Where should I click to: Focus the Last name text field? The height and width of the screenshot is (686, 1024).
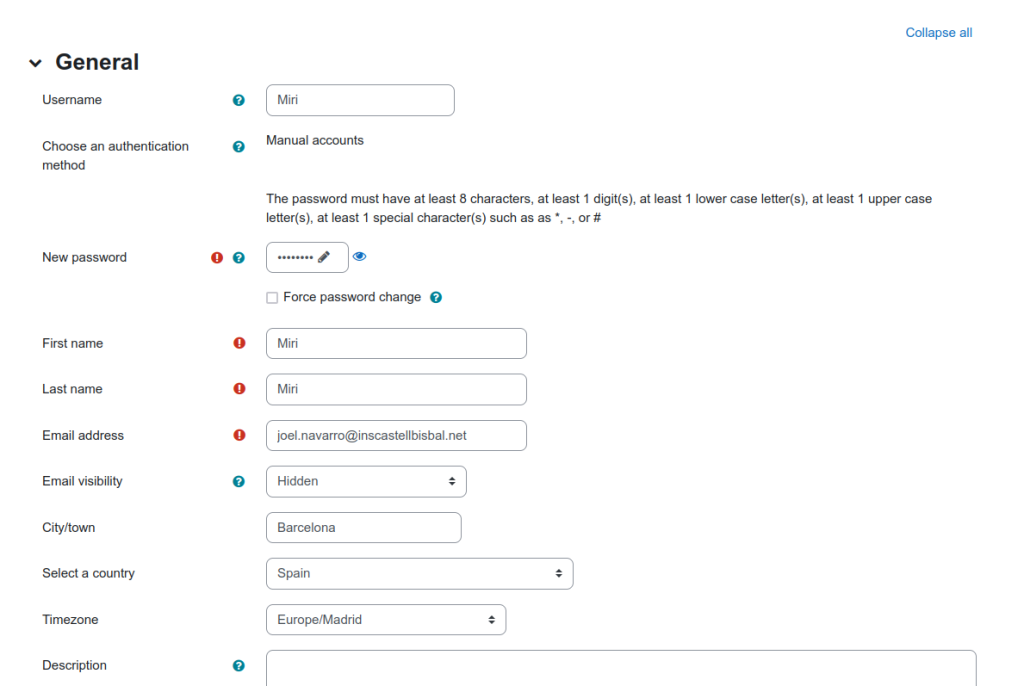pos(396,389)
